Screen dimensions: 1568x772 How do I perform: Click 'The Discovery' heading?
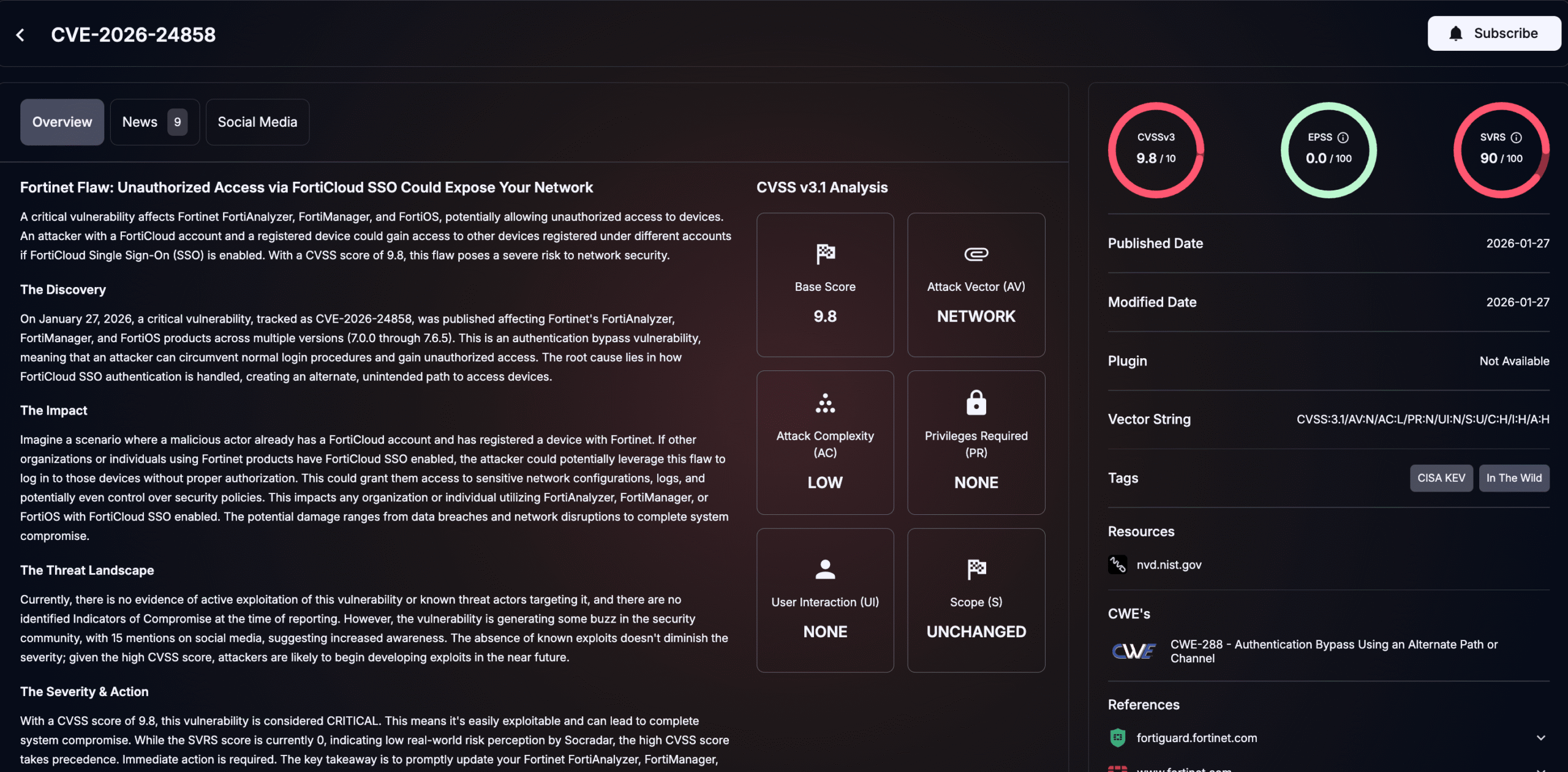coord(63,290)
